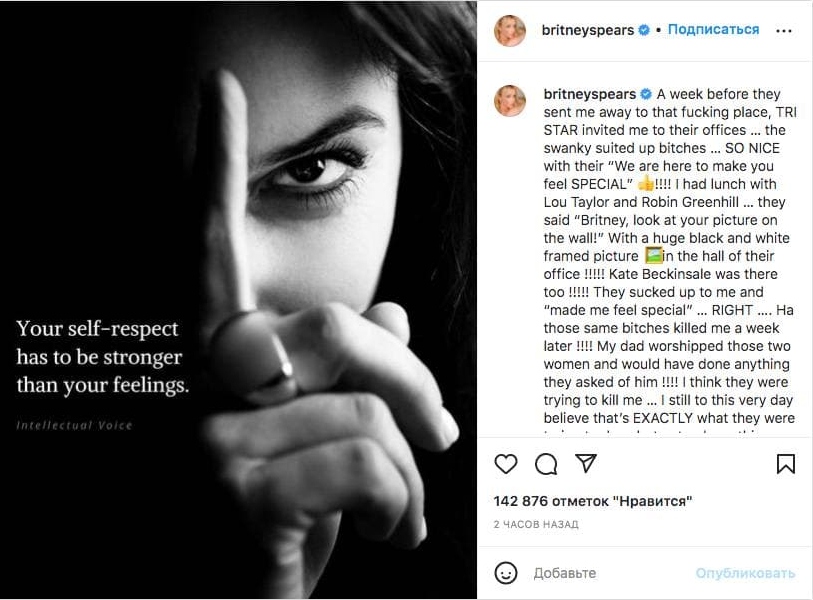Click the self-respect quote text on image
The image size is (813, 600).
point(102,356)
